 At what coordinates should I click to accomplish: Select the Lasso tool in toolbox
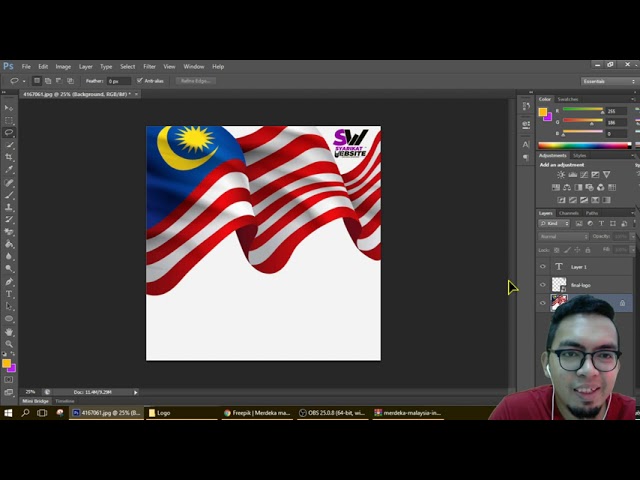[9, 133]
